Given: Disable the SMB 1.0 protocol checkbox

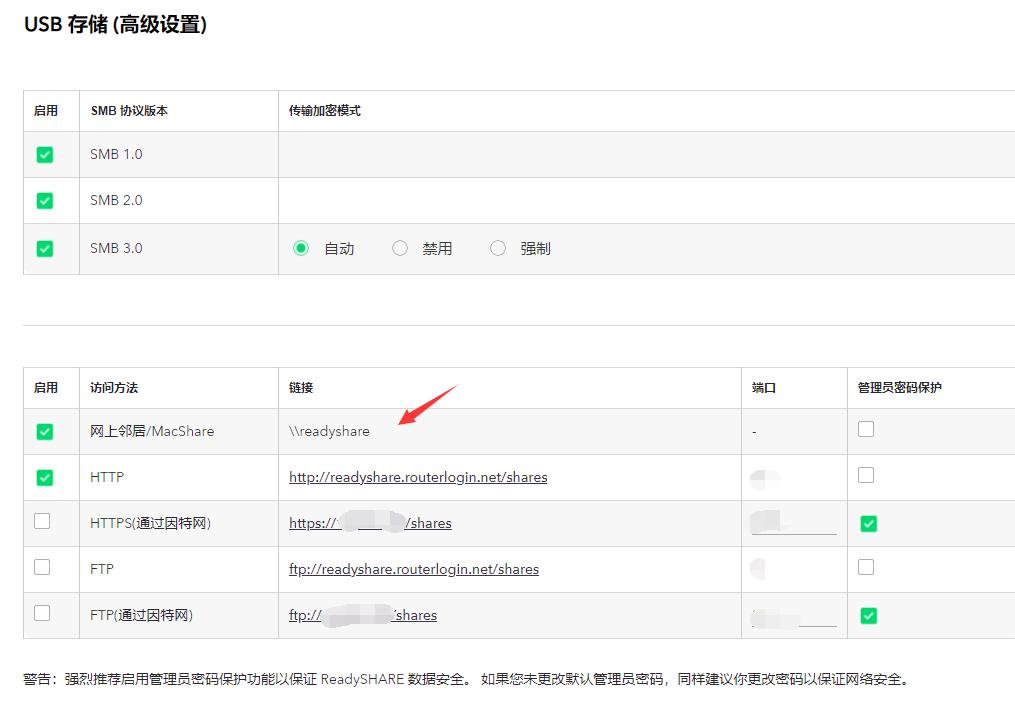Looking at the screenshot, I should 45,154.
